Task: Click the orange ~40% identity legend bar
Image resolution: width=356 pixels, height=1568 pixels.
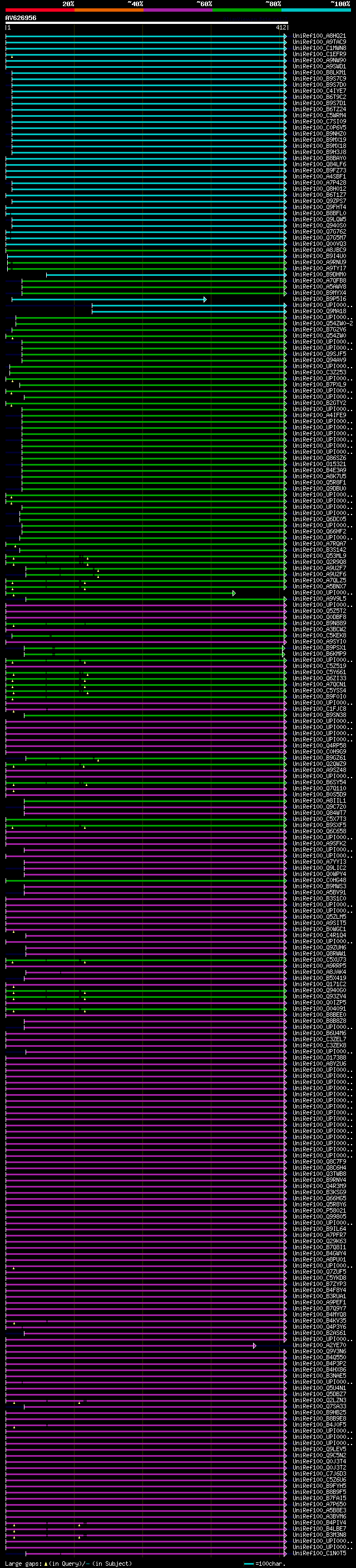Action: pyautogui.click(x=108, y=10)
